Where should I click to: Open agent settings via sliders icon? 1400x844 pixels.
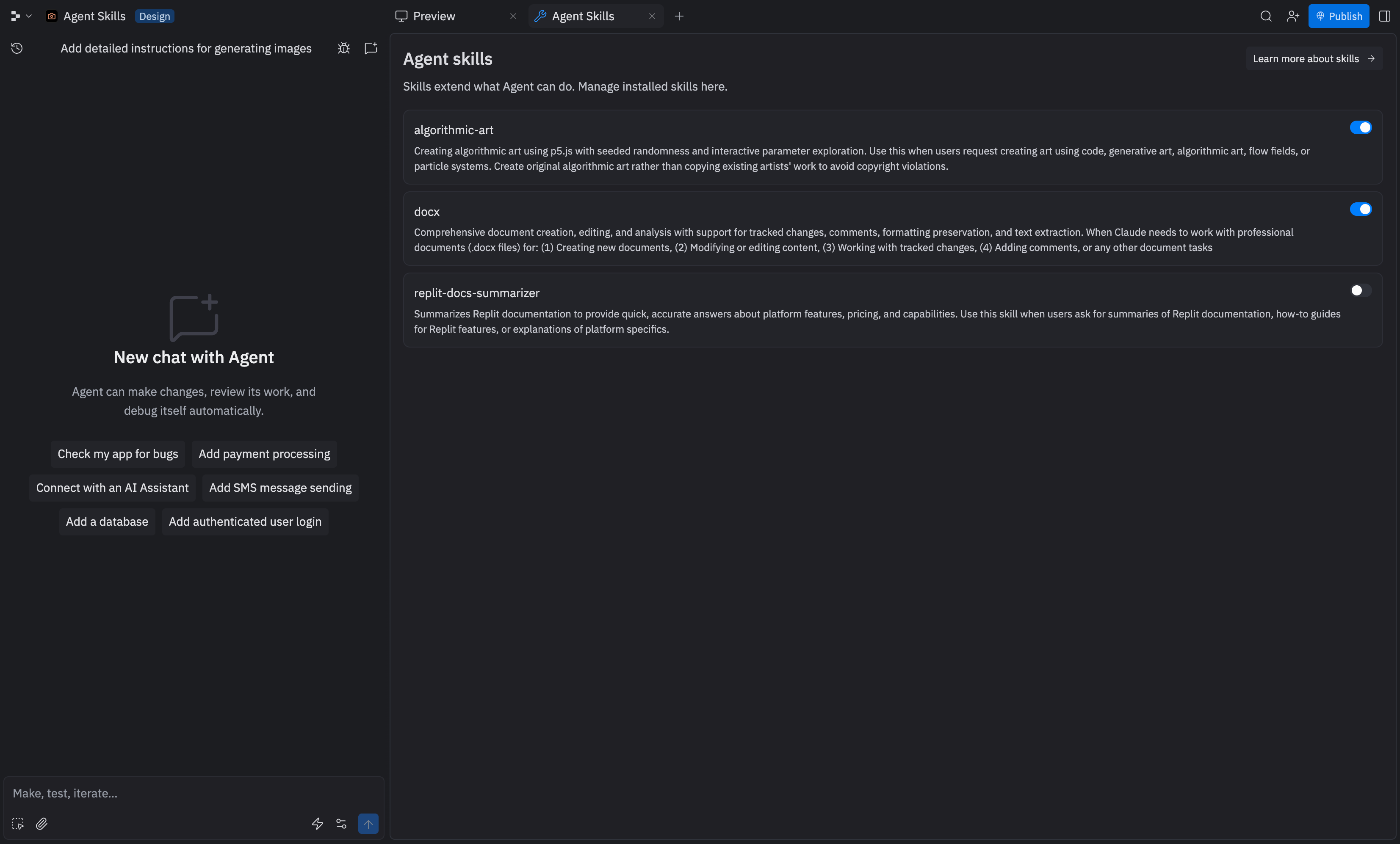341,824
